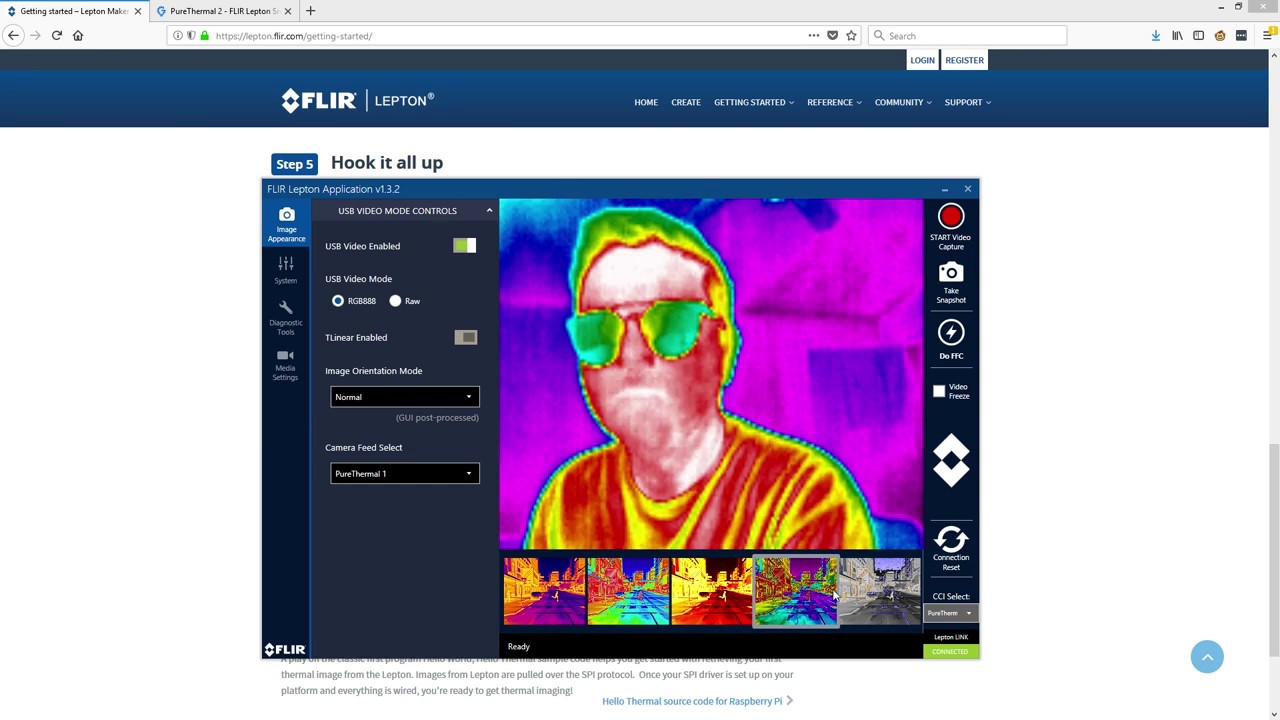Open tracking protection shield icon
Image resolution: width=1280 pixels, height=720 pixels.
point(191,35)
